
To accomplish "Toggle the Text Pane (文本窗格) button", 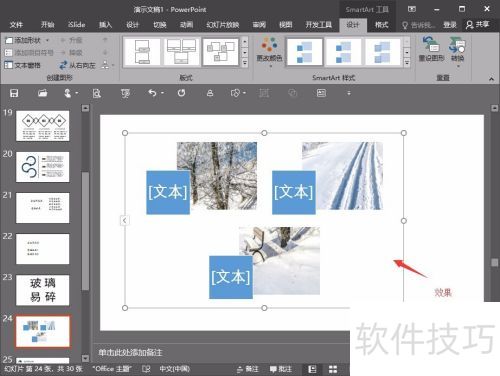I will 23,65.
